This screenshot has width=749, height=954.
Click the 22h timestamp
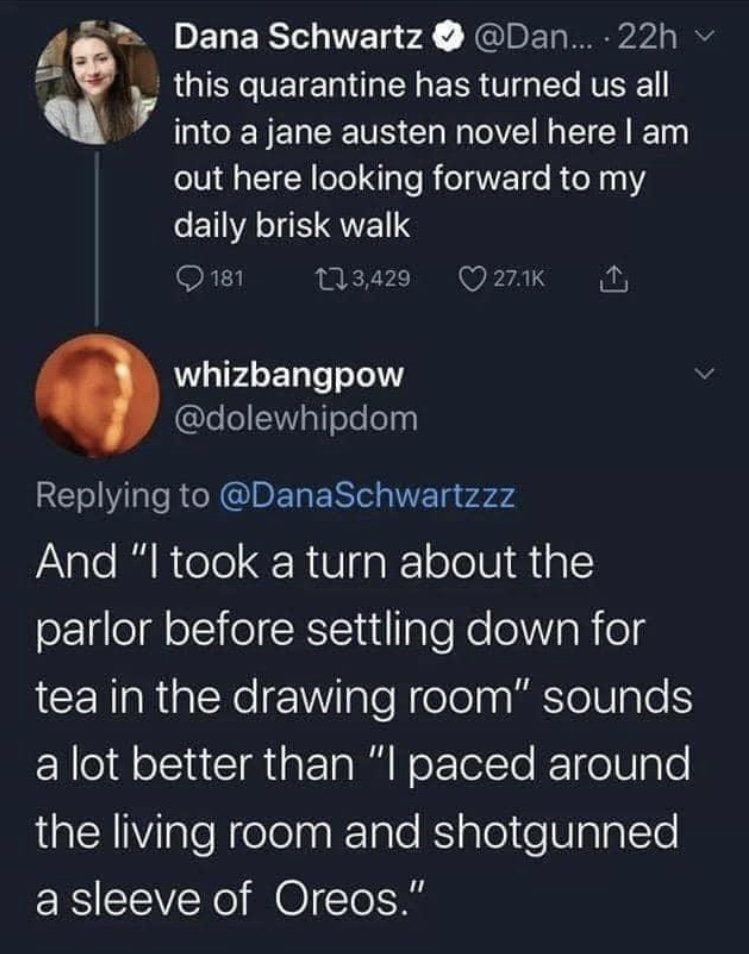pos(648,40)
